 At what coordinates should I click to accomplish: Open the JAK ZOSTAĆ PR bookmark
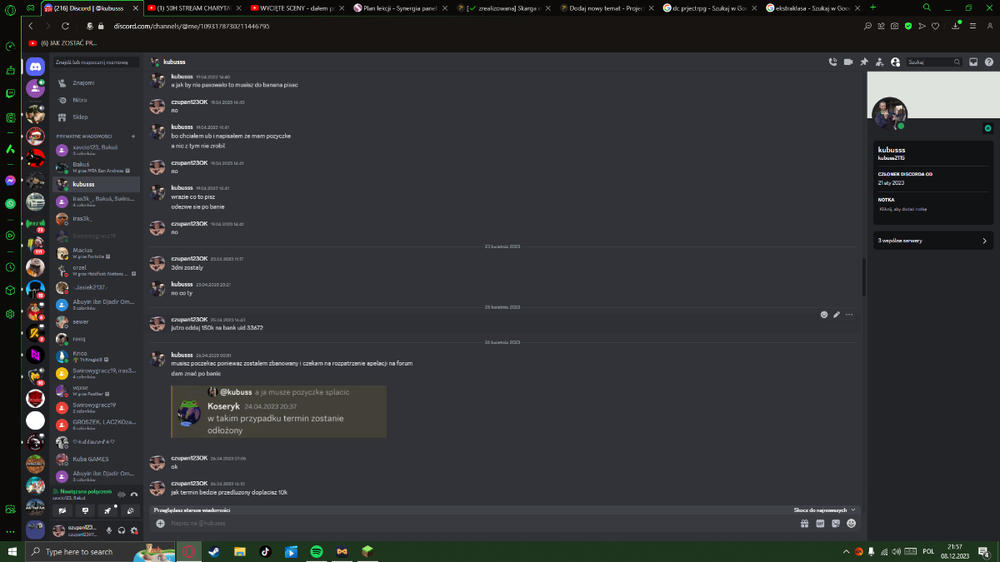point(62,43)
